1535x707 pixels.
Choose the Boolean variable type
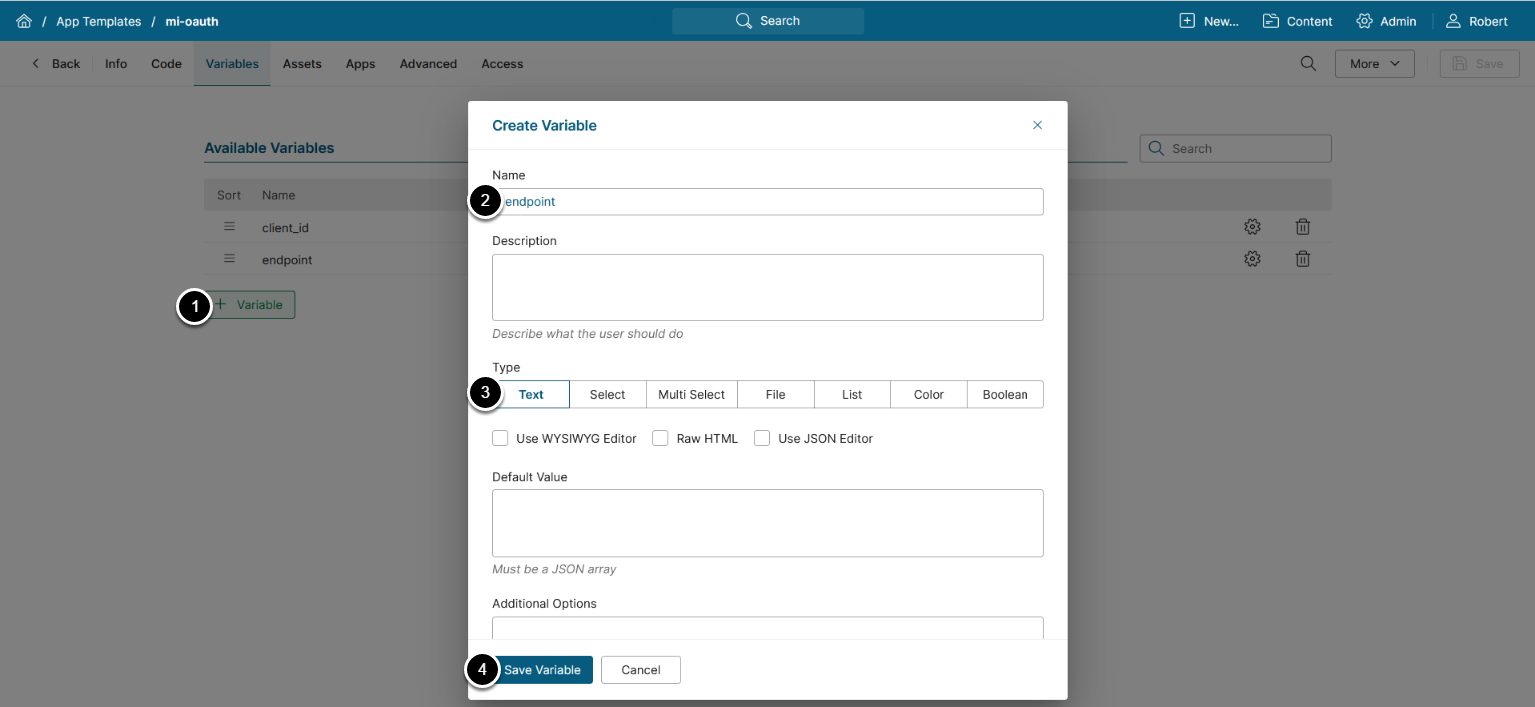click(1005, 395)
